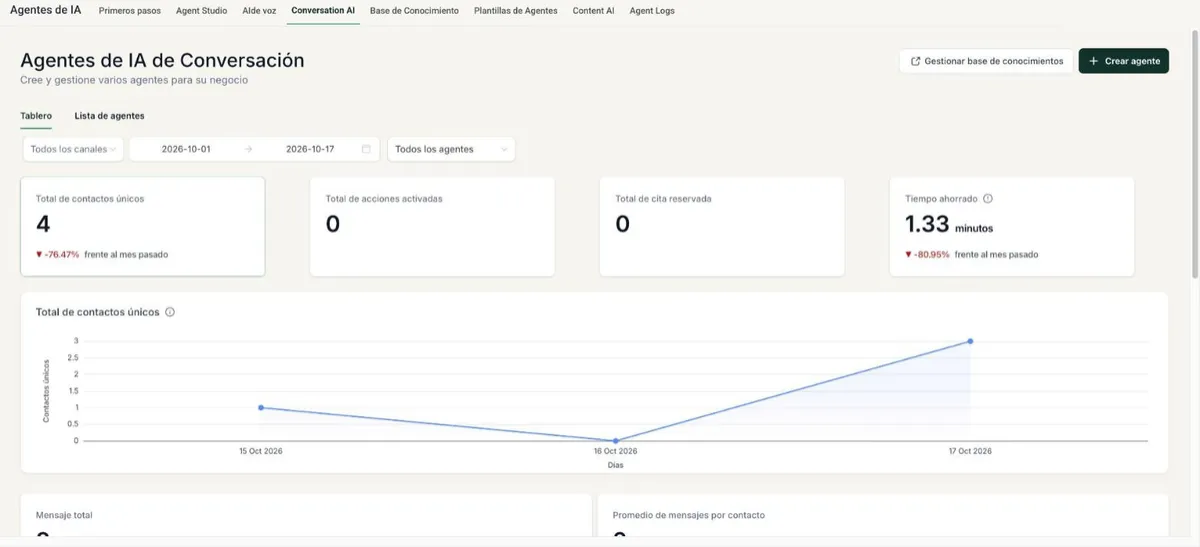This screenshot has width=1200, height=547.
Task: Click the 16 Oct 2026 chart data point
Action: 615,440
